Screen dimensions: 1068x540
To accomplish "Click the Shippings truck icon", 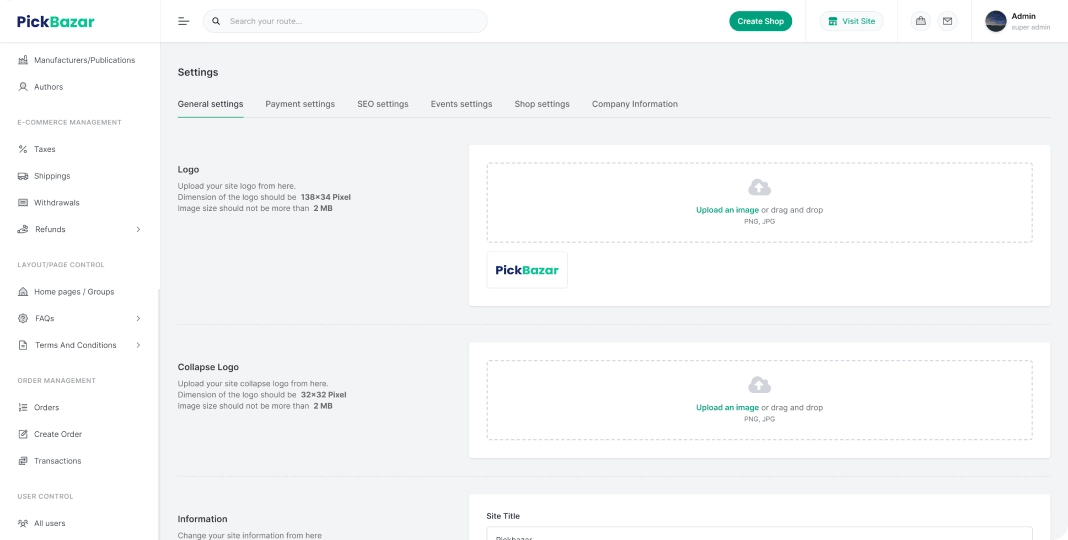I will 23,176.
